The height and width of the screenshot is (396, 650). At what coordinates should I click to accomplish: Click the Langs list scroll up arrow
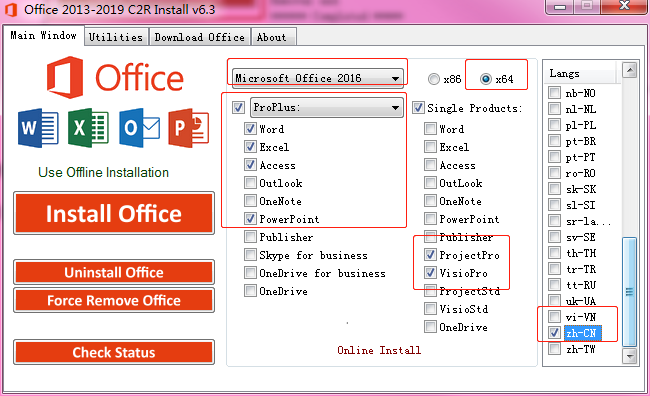(x=630, y=70)
